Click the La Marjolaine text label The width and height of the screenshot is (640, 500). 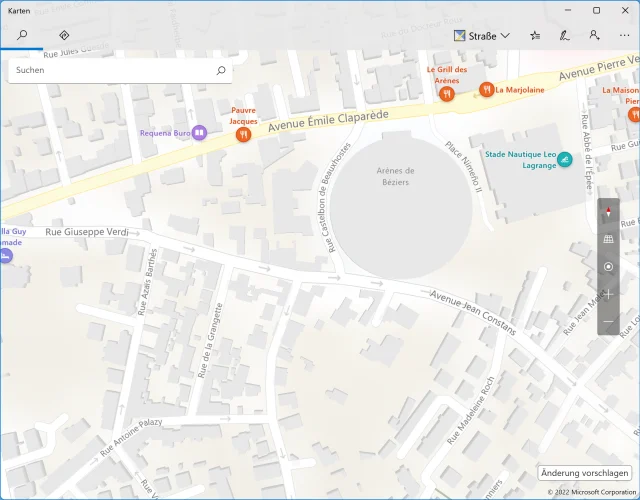pyautogui.click(x=520, y=90)
